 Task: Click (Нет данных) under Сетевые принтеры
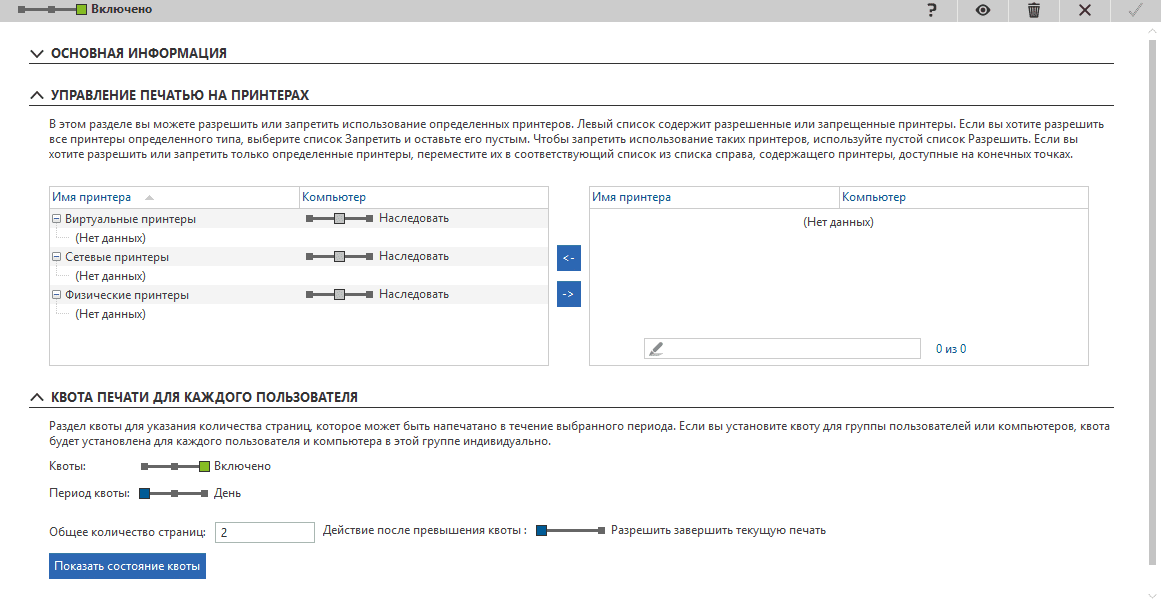point(110,276)
